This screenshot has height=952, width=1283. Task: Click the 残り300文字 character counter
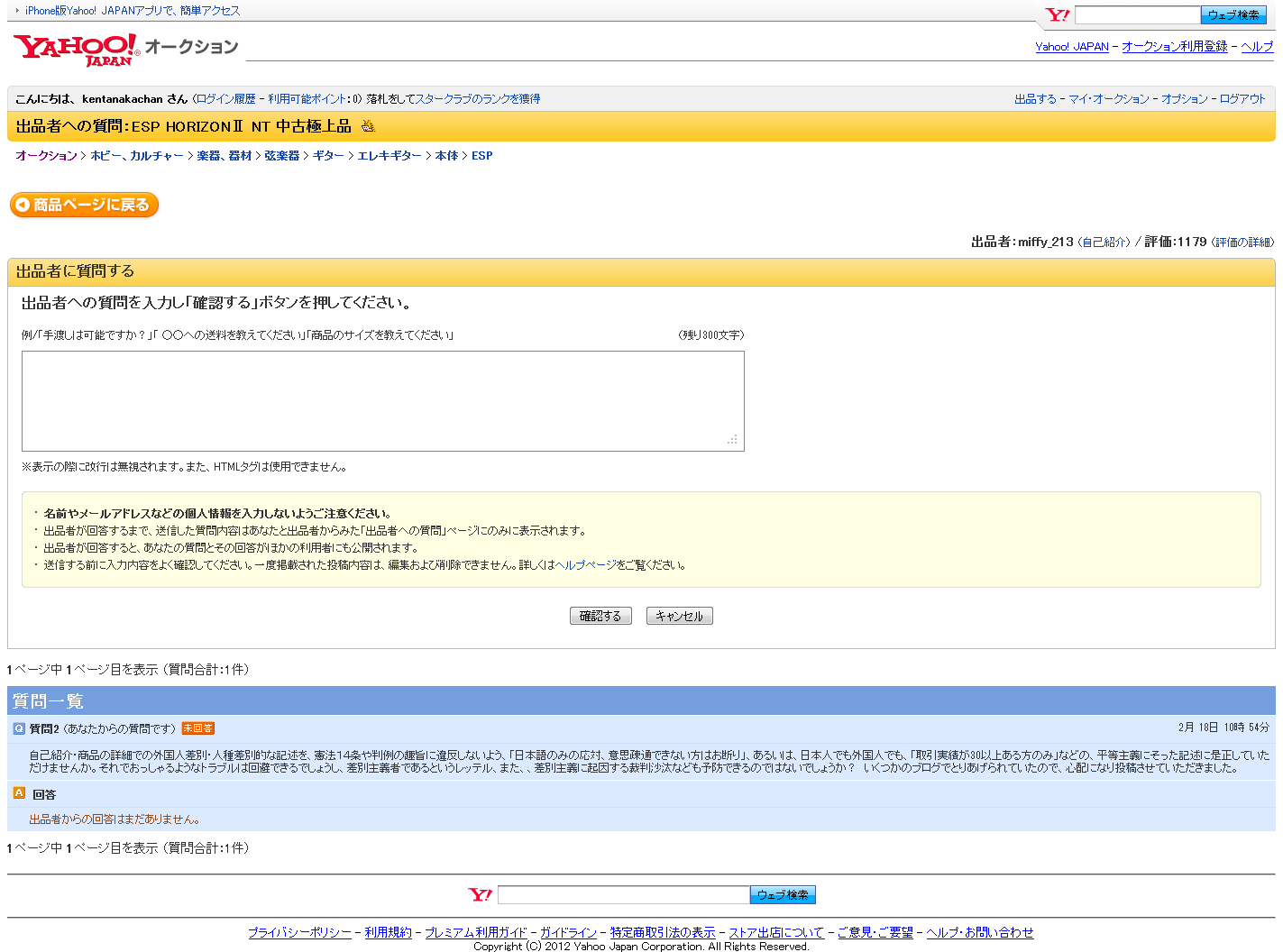click(711, 334)
